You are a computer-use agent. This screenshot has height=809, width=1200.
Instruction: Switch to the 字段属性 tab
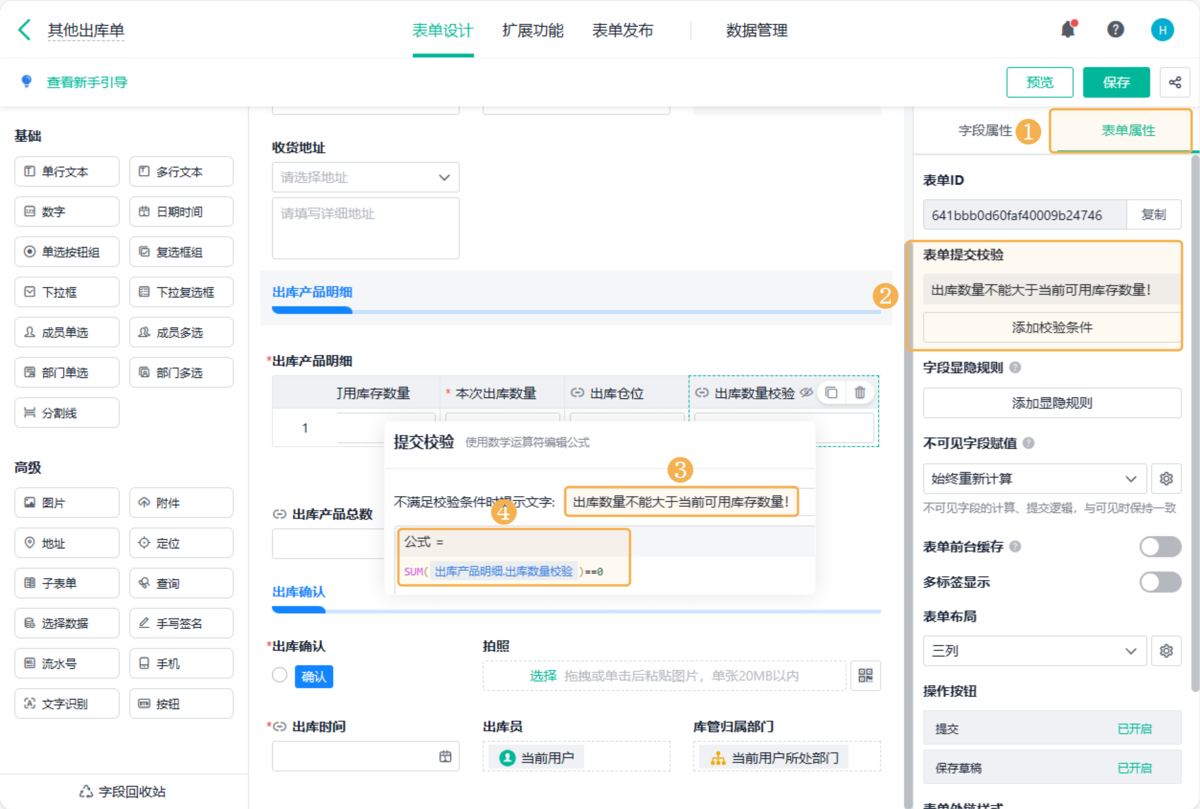[x=985, y=130]
